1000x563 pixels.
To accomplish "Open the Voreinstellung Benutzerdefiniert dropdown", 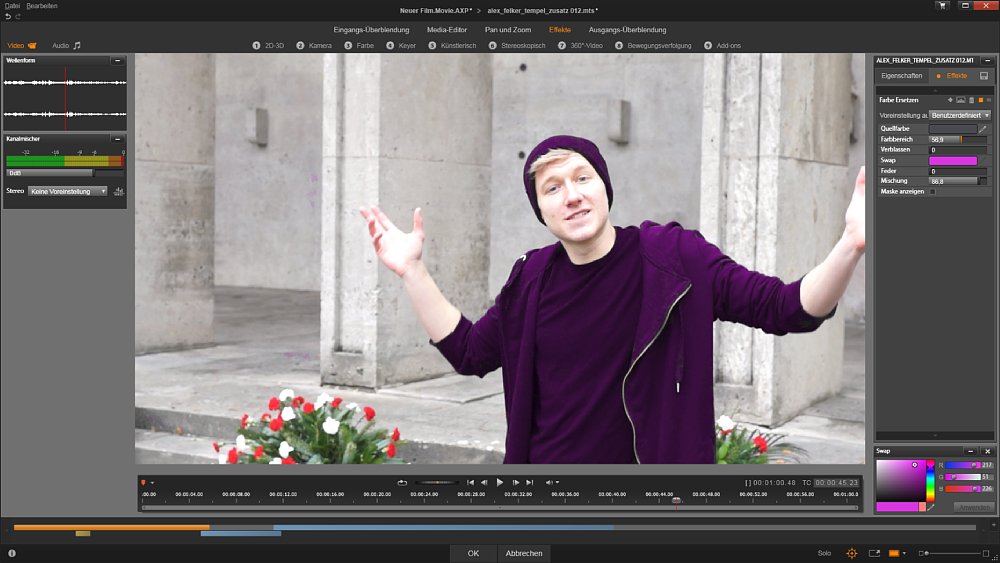I will pos(959,115).
